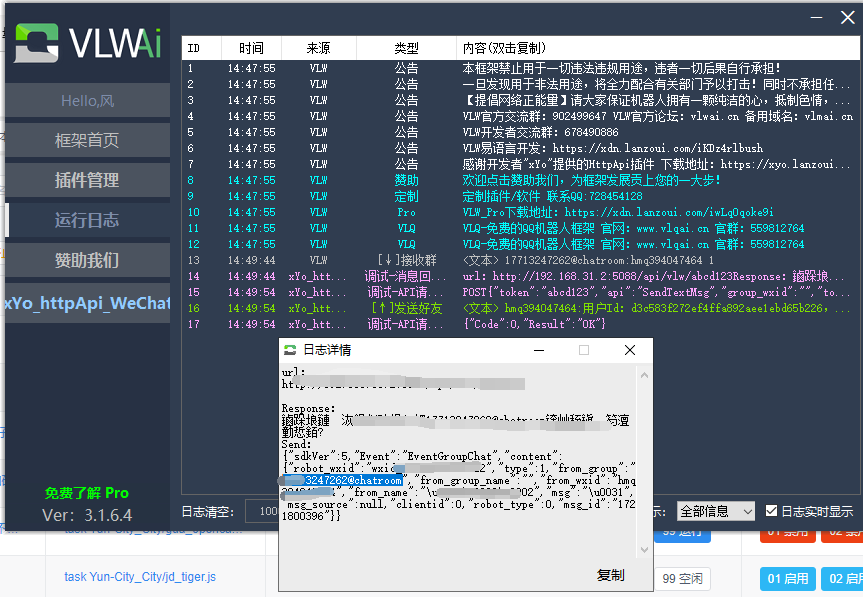863x597 pixels.
Task: Select log row 9 定制插件/软件 entry
Action: (x=520, y=196)
